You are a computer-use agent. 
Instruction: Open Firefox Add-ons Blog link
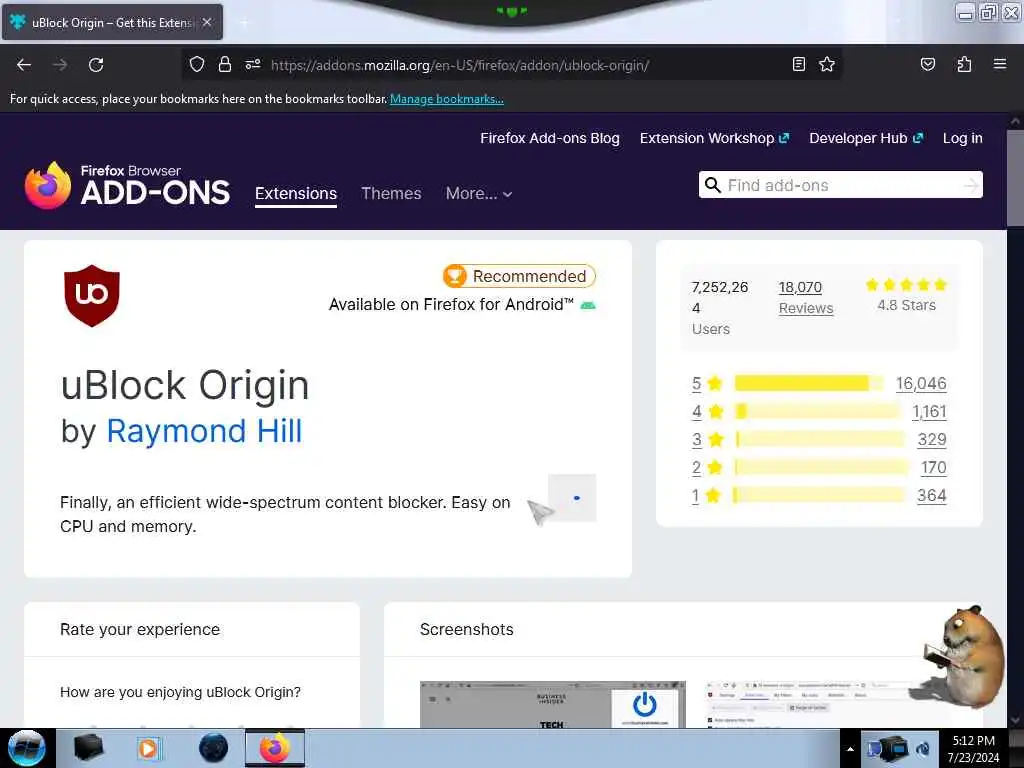coord(550,138)
